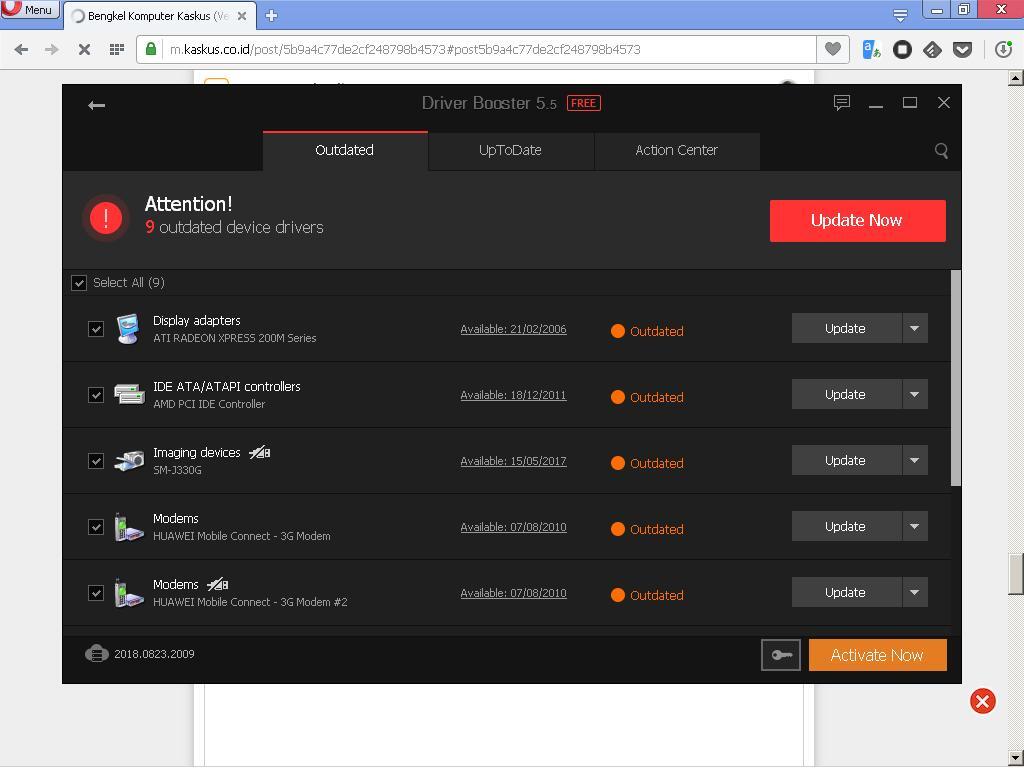Bookmark page with the heart icon
The height and width of the screenshot is (768, 1024).
click(x=833, y=49)
